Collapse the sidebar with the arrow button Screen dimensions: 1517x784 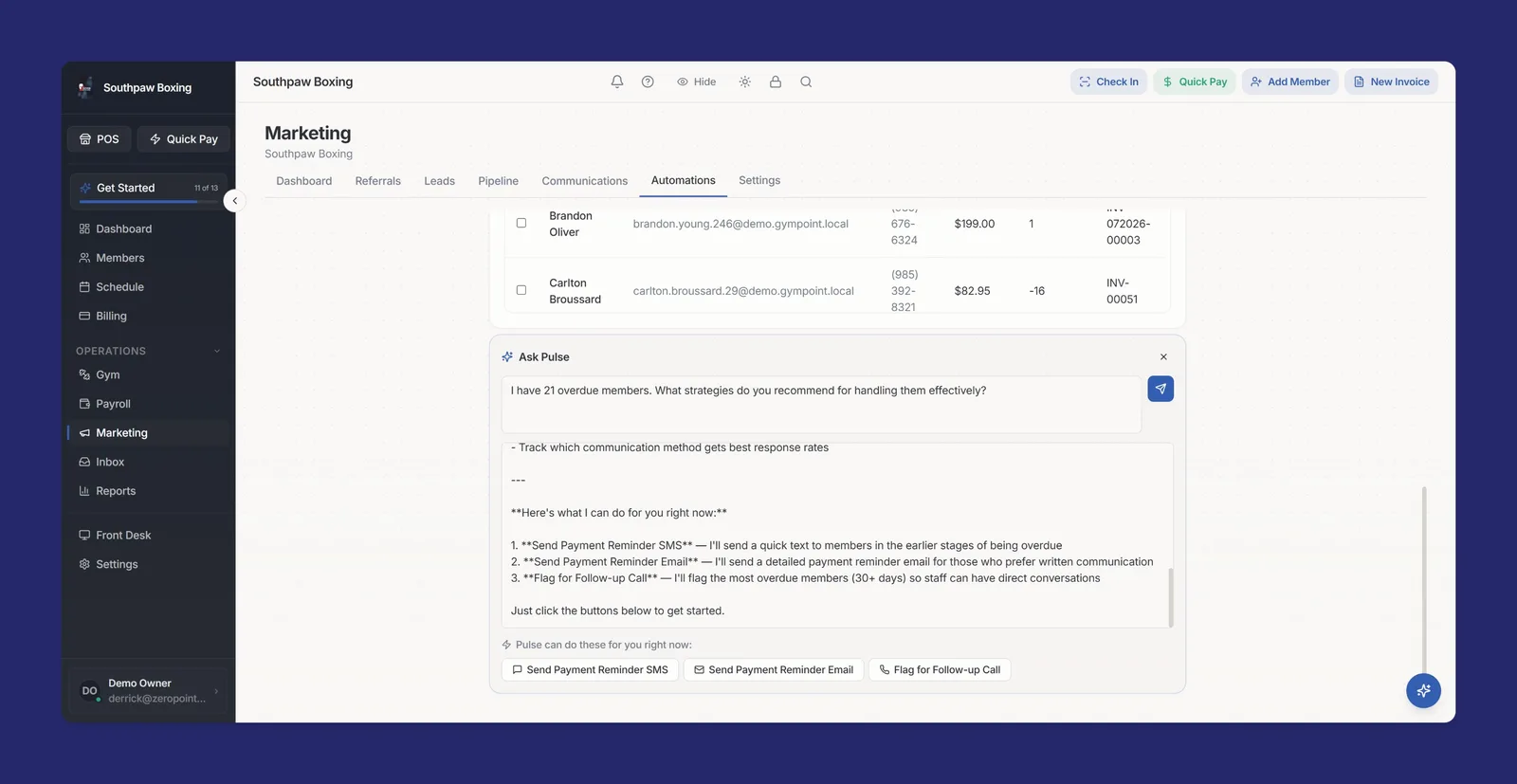[234, 201]
